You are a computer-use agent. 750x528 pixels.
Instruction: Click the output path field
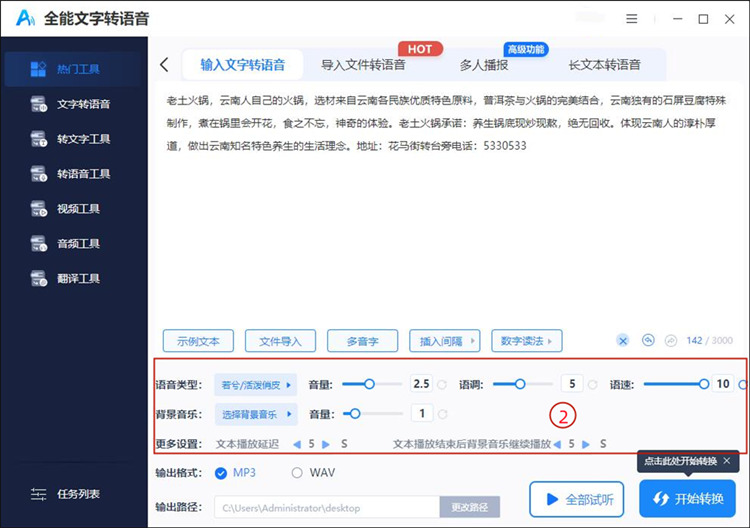point(327,507)
